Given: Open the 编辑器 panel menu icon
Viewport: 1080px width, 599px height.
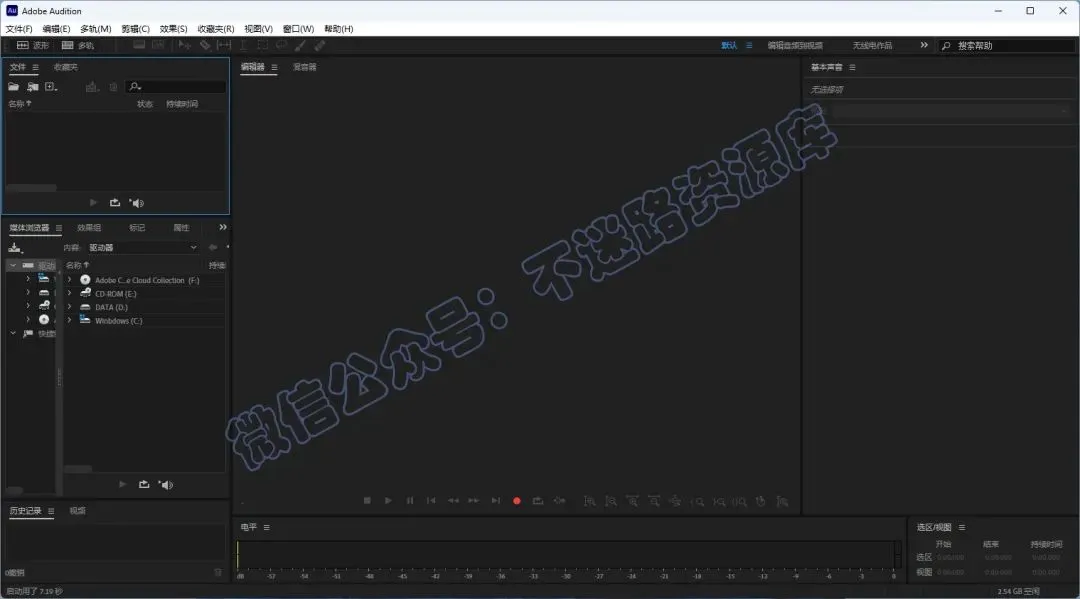Looking at the screenshot, I should [x=274, y=67].
